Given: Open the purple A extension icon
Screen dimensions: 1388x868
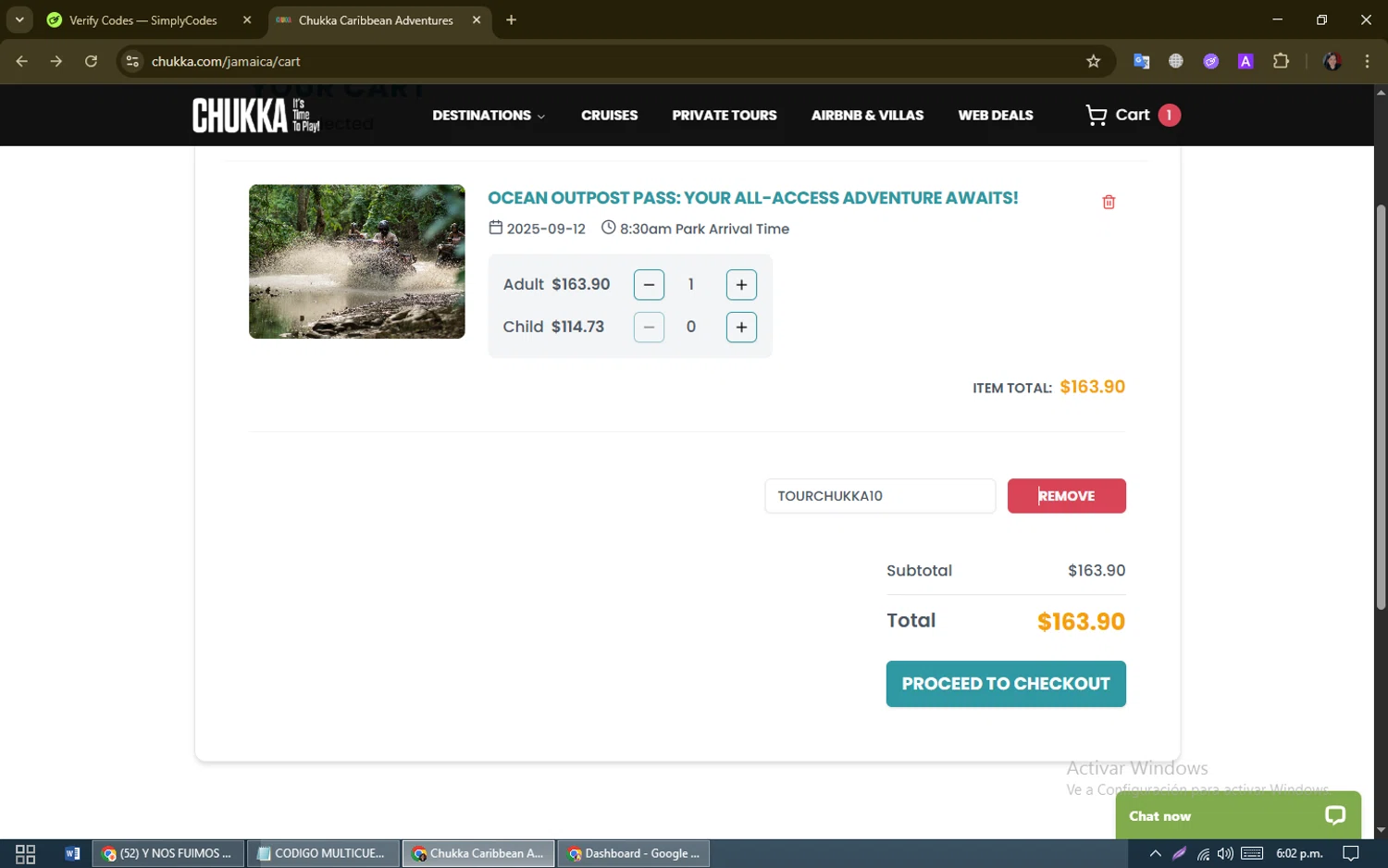Looking at the screenshot, I should click(1245, 61).
